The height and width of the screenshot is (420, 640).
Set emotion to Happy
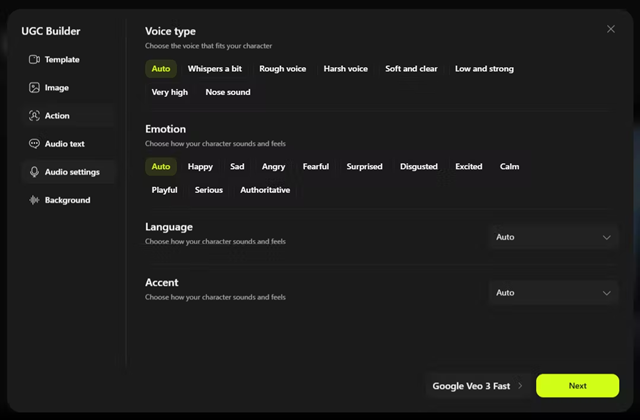(200, 167)
